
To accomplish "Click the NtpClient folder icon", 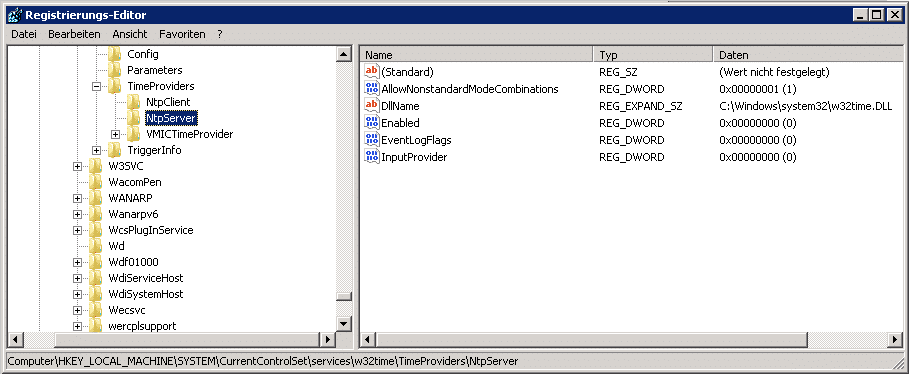I will [134, 102].
